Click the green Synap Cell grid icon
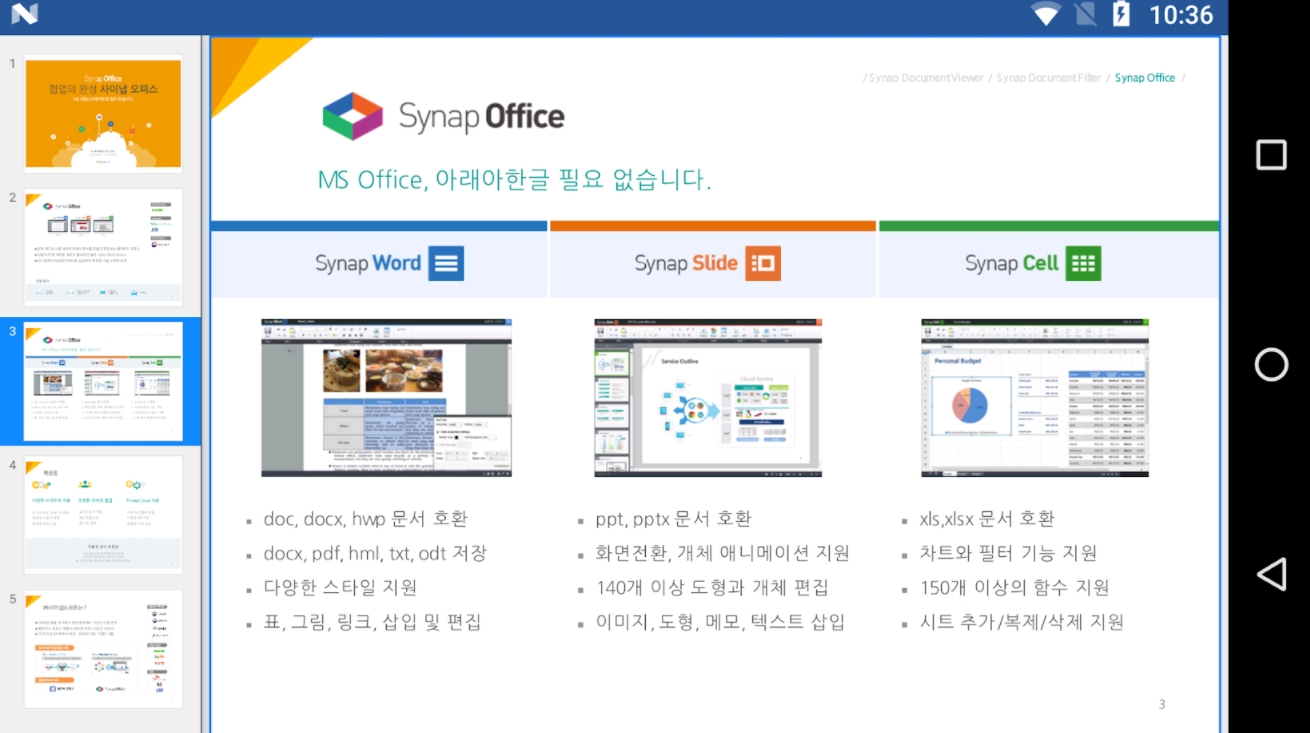 pyautogui.click(x=1083, y=264)
